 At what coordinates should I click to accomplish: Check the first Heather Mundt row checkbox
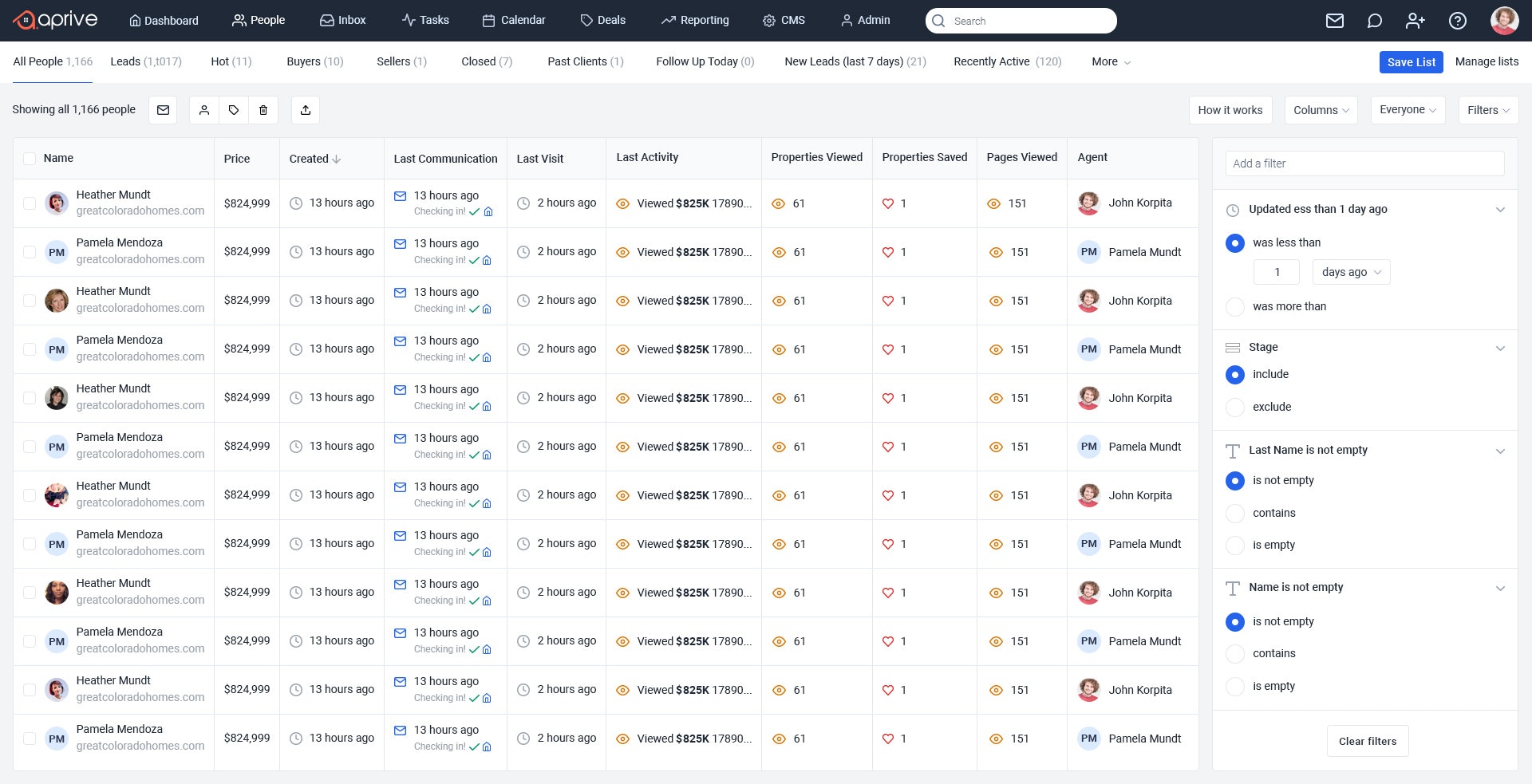pos(30,203)
